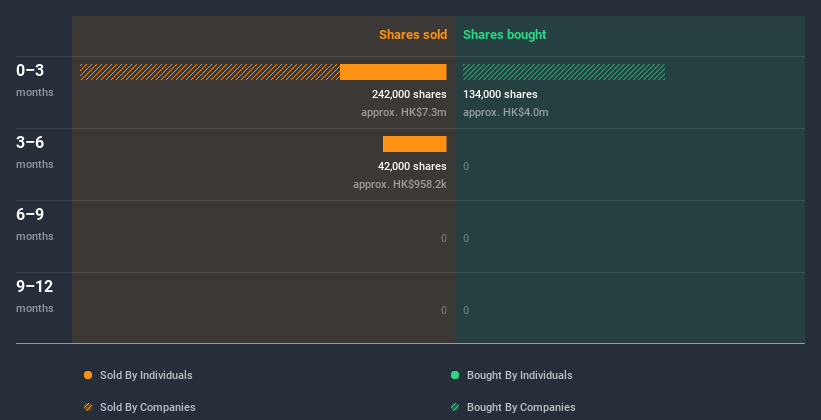Image resolution: width=821 pixels, height=420 pixels.
Task: Click the approx. HK$7.3m label
Action: coord(404,112)
